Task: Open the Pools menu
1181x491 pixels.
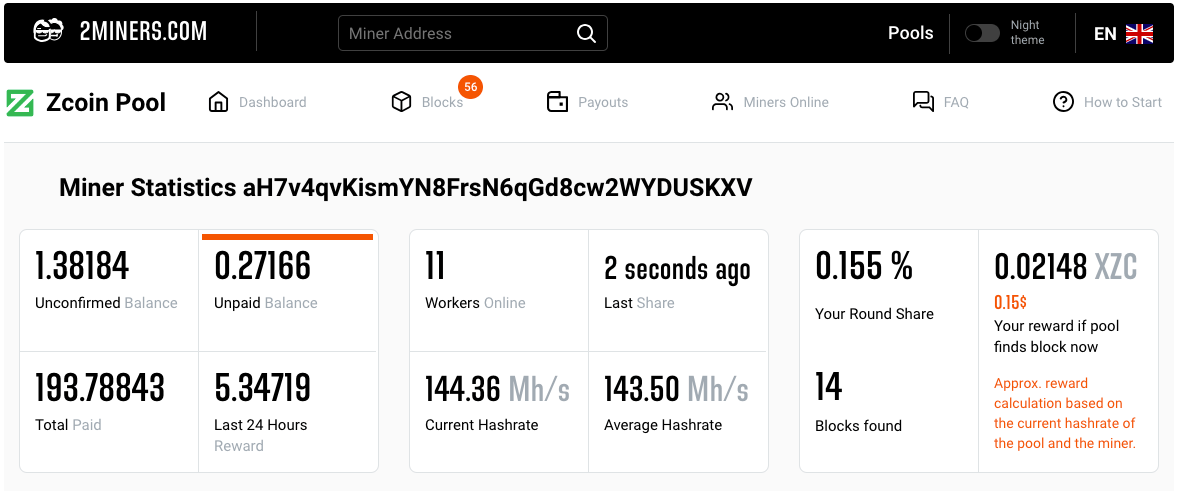Action: click(910, 33)
